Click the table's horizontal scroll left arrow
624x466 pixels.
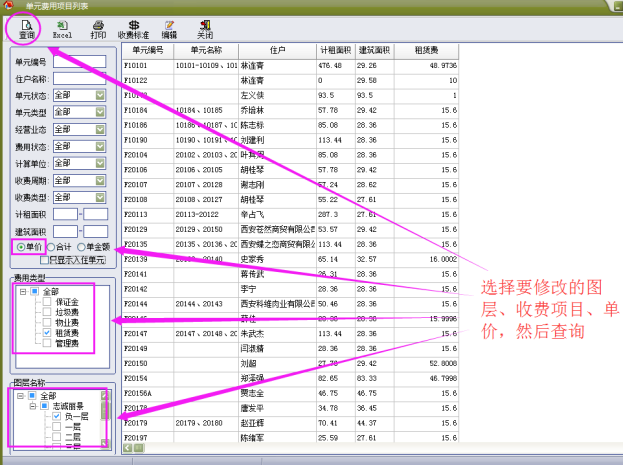pyautogui.click(x=127, y=448)
